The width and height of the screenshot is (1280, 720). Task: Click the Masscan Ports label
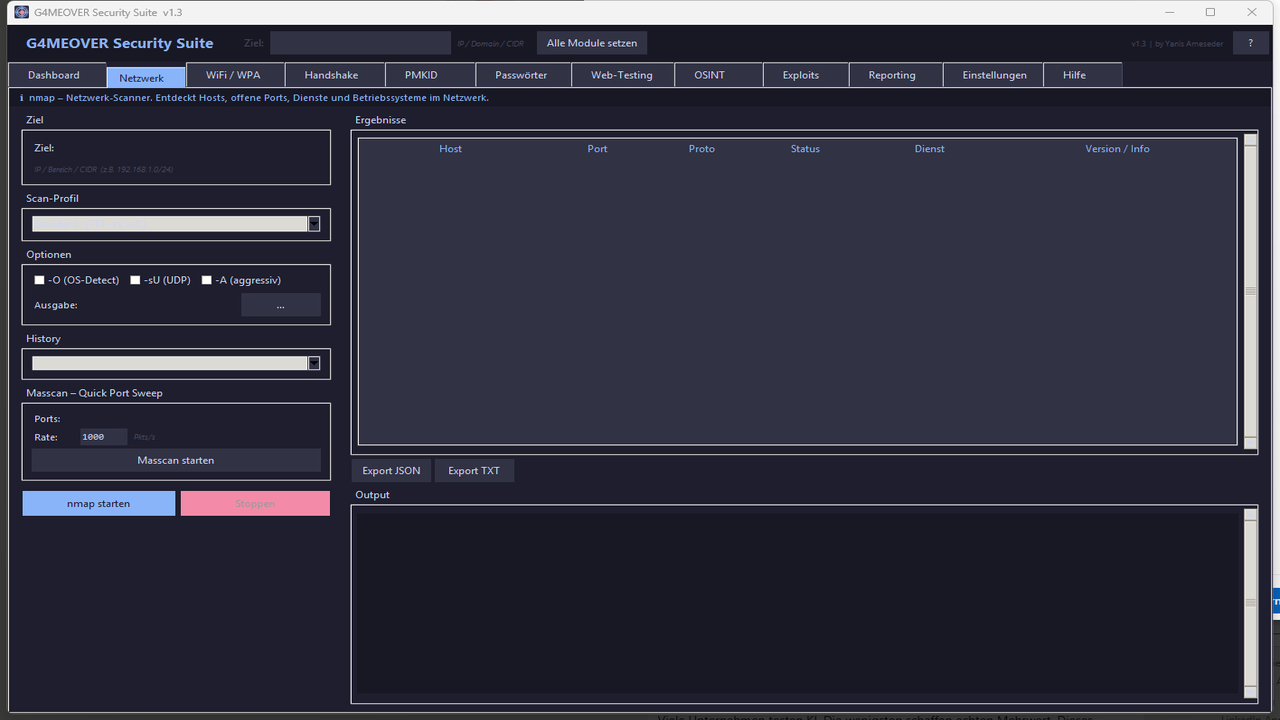click(47, 419)
